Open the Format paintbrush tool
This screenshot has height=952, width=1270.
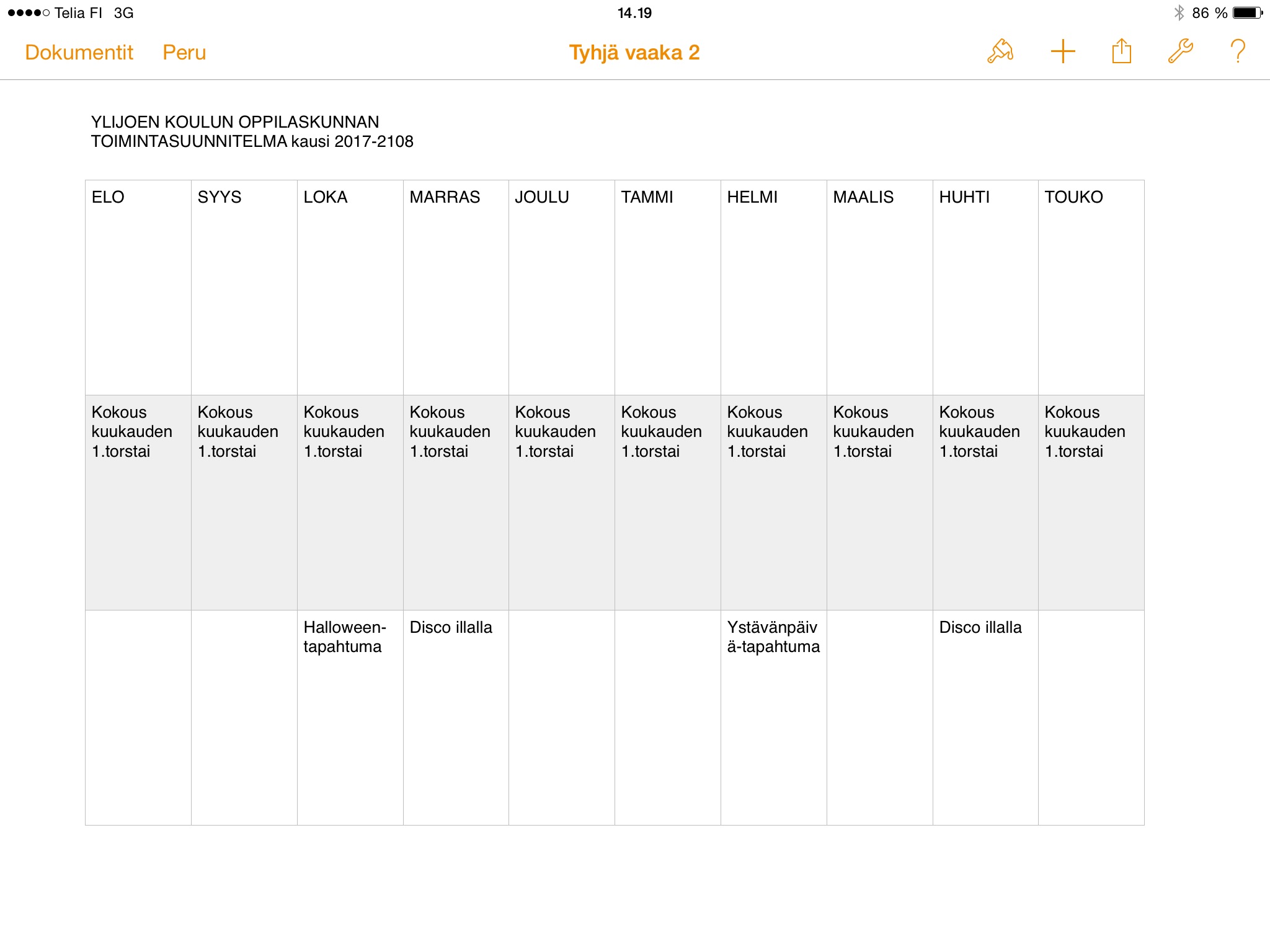(x=1000, y=51)
